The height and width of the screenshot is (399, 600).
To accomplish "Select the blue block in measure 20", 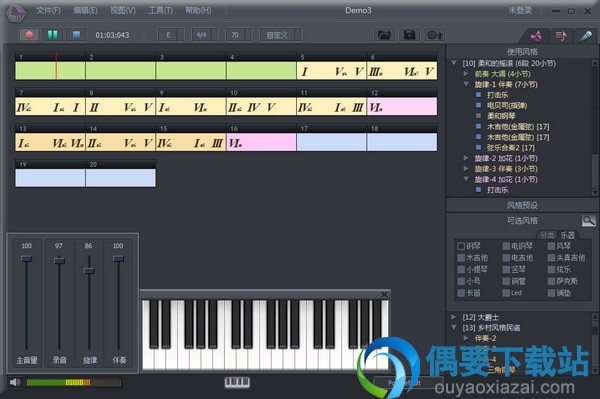I will [x=121, y=178].
